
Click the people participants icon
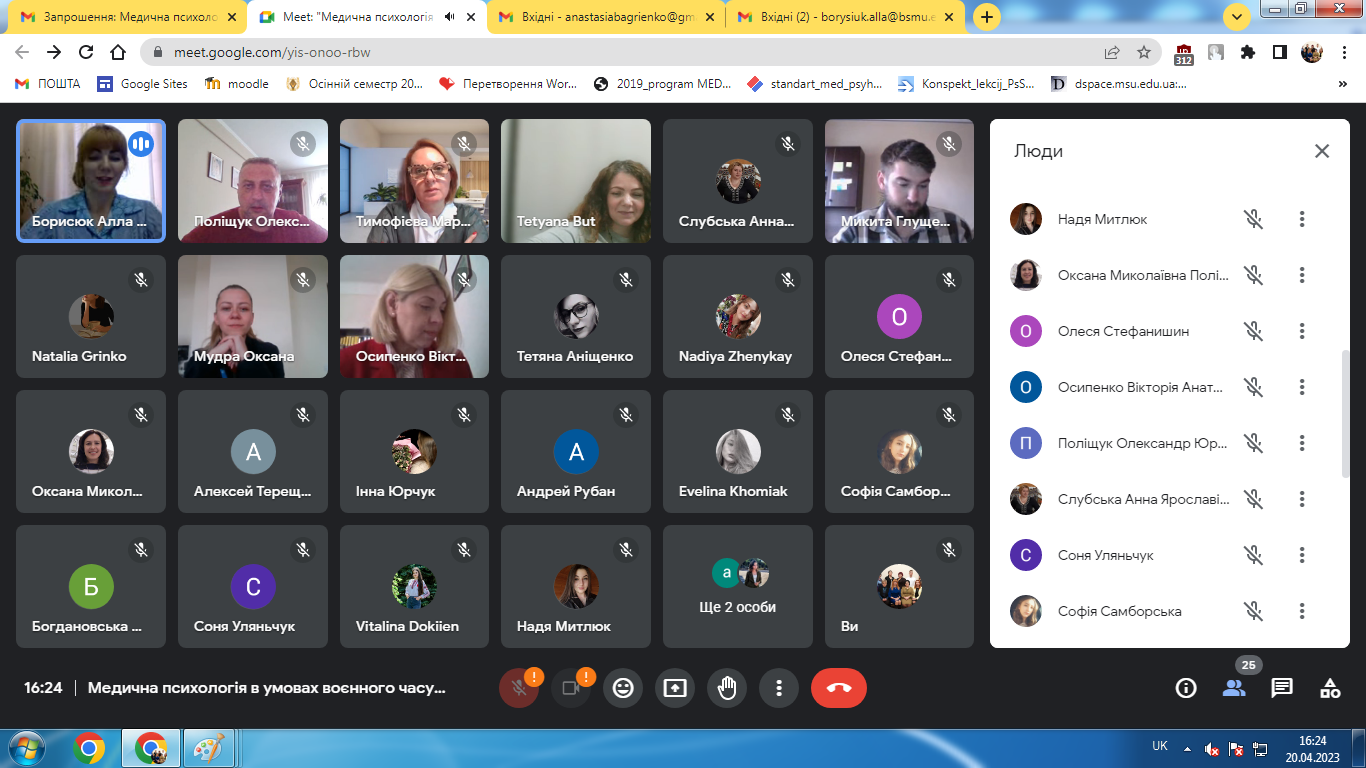(1234, 688)
